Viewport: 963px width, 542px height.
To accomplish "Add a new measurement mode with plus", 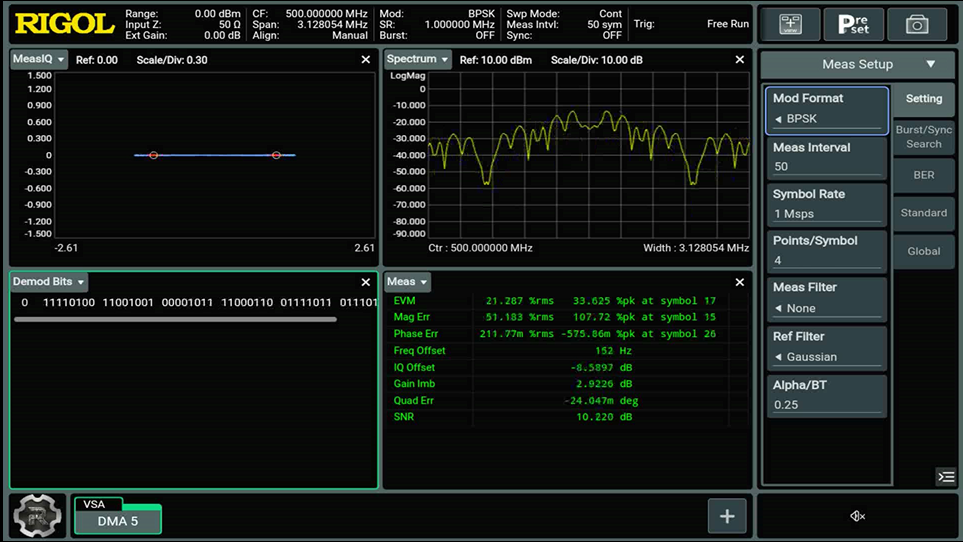I will point(727,516).
